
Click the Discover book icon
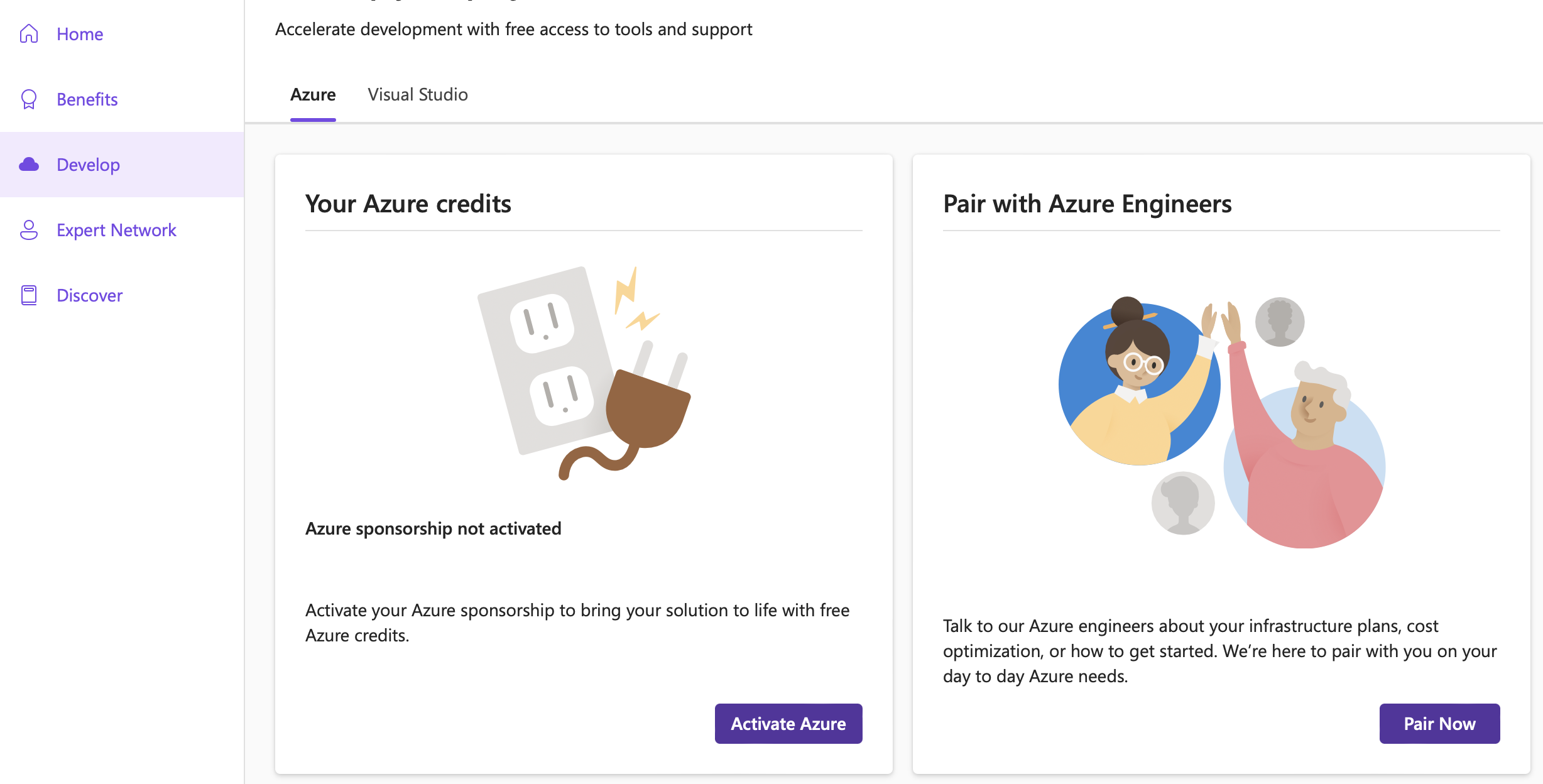click(28, 295)
